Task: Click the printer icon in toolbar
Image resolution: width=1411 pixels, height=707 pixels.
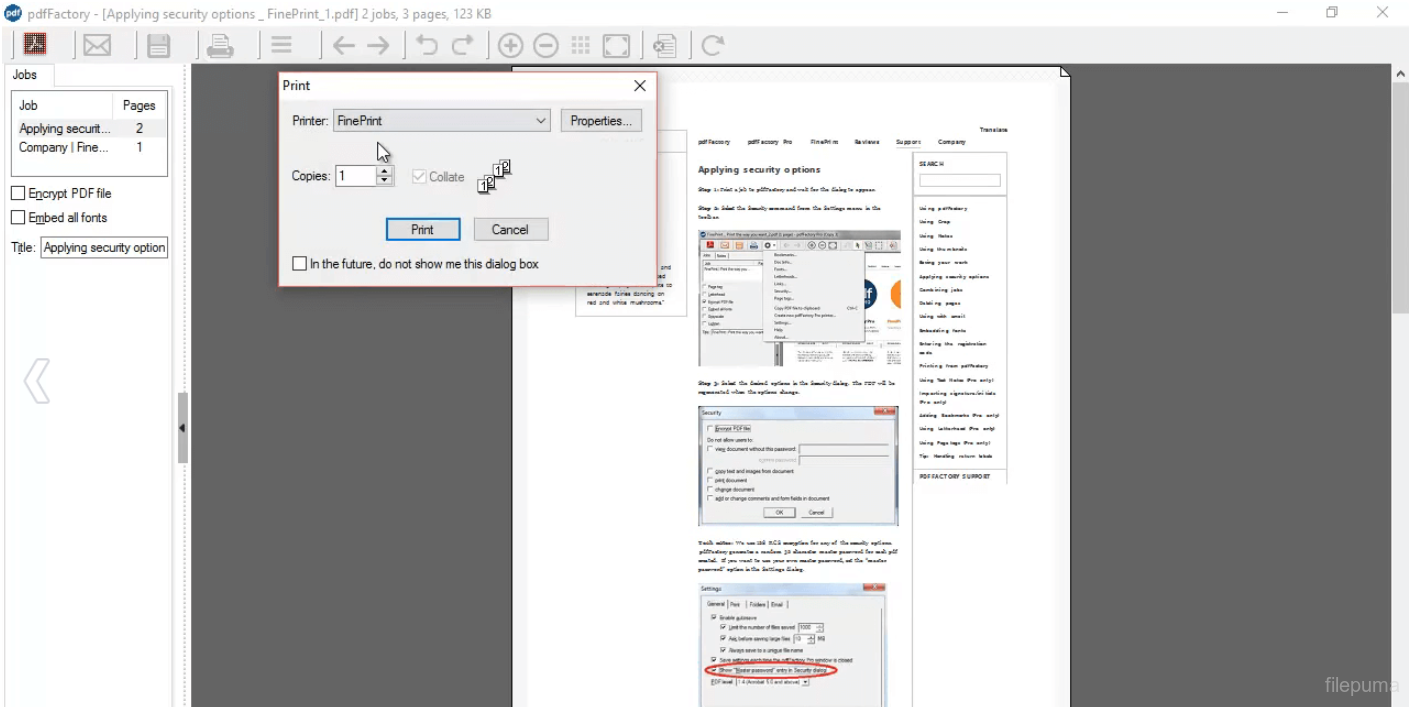Action: coord(220,45)
